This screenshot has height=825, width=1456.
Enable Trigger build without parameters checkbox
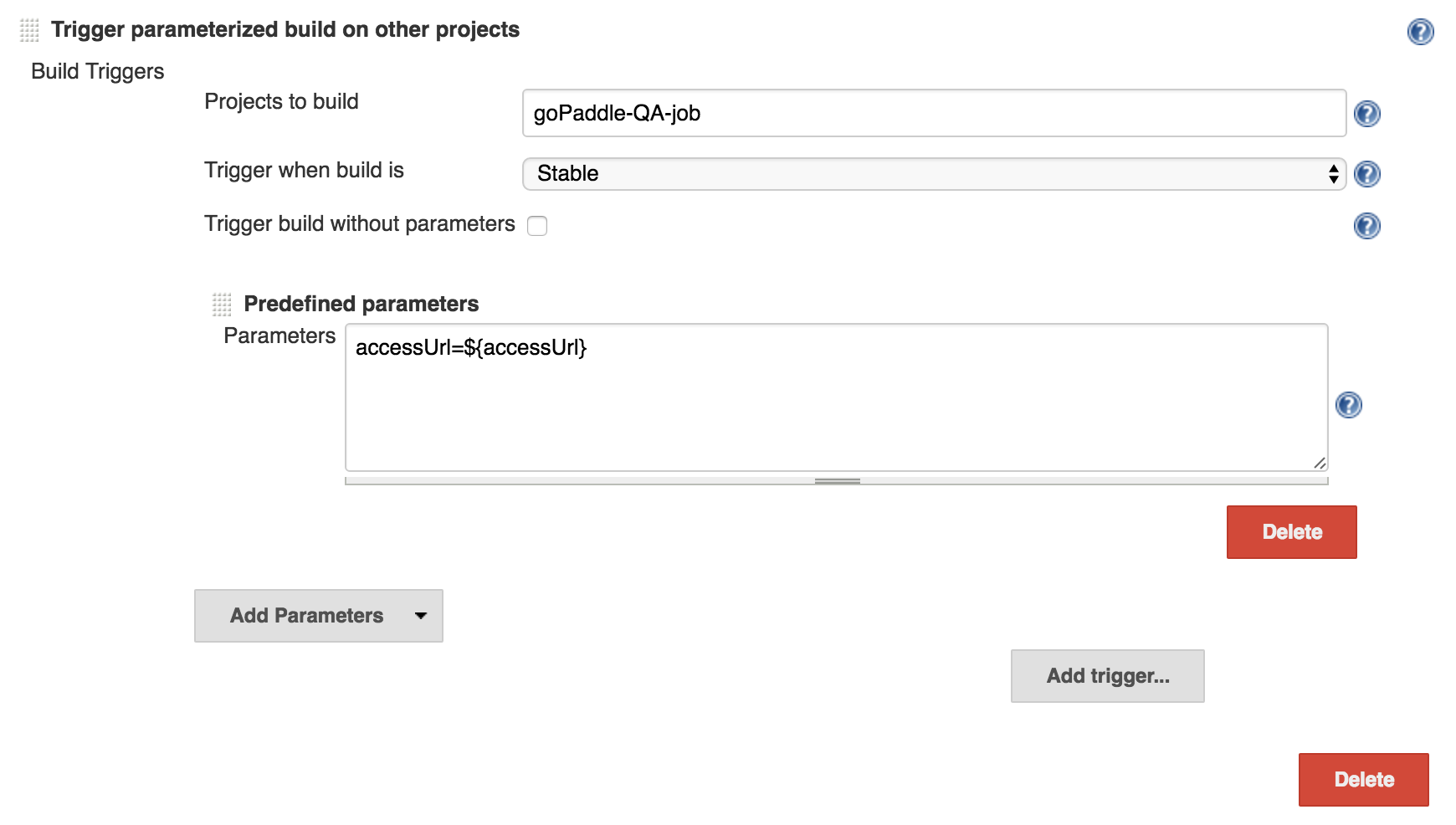pos(537,226)
